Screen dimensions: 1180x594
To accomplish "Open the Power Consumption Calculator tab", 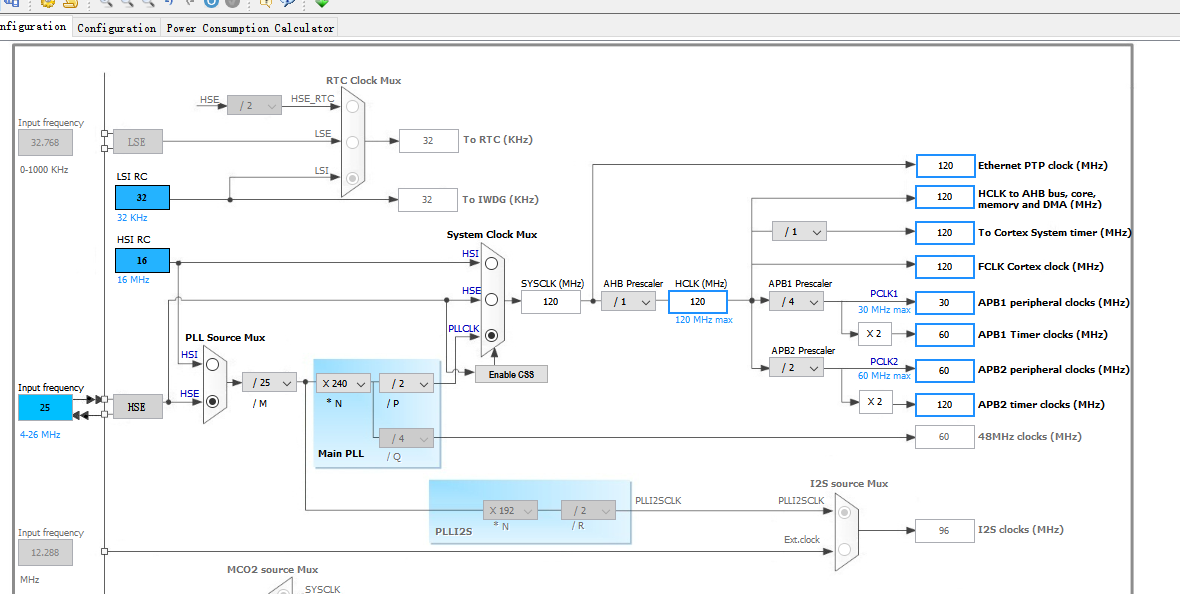I will coord(250,28).
